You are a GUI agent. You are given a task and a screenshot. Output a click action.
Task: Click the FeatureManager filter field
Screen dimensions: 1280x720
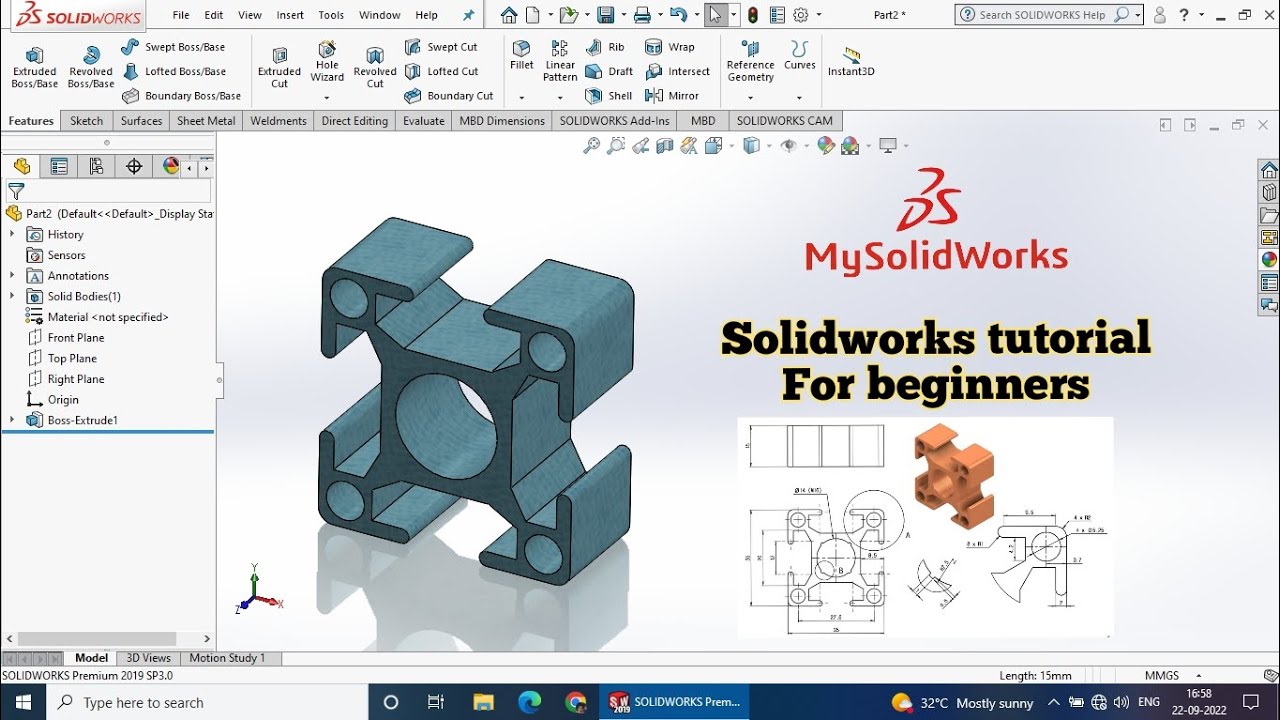point(108,191)
